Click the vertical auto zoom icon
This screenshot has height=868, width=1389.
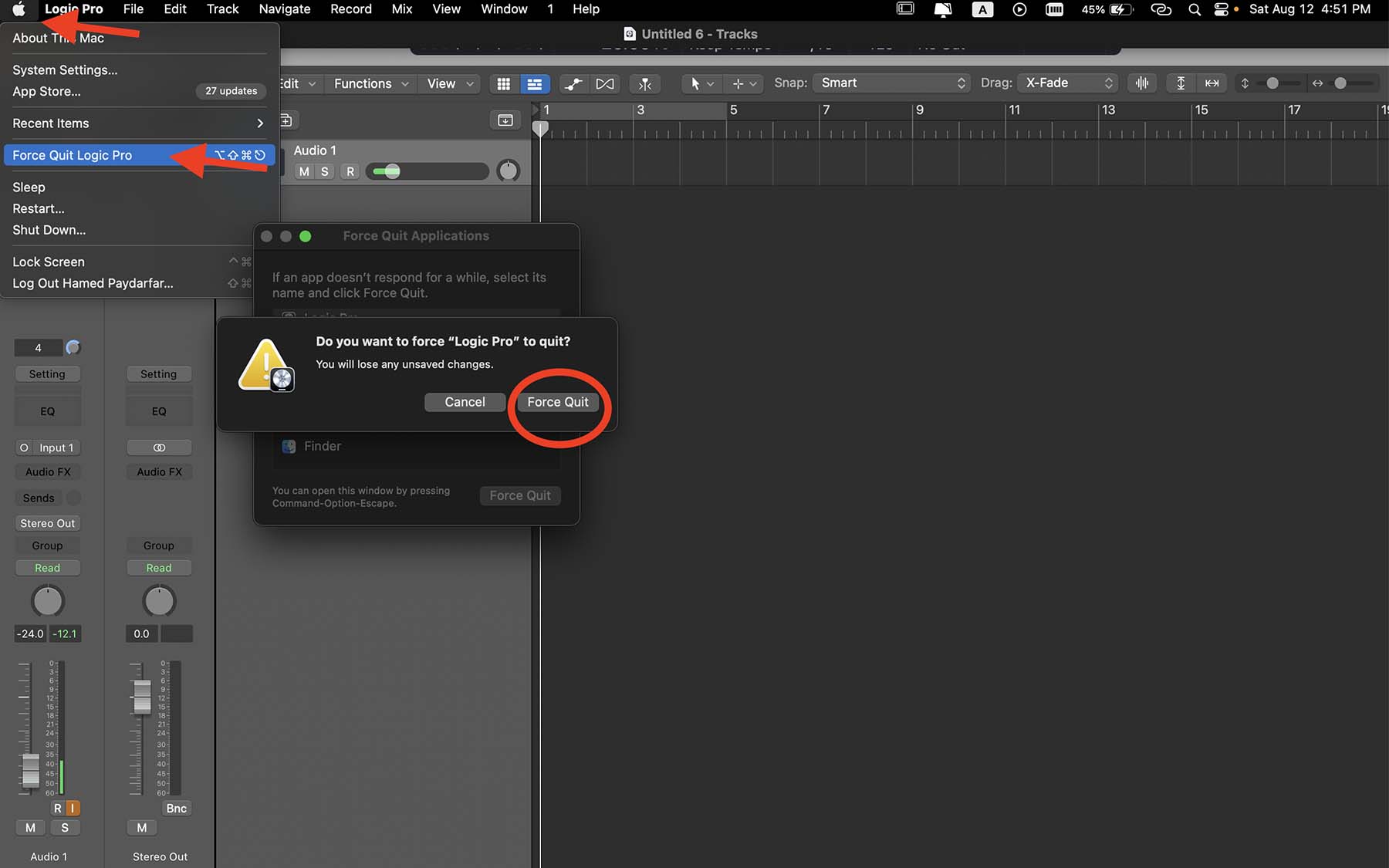(x=1181, y=83)
